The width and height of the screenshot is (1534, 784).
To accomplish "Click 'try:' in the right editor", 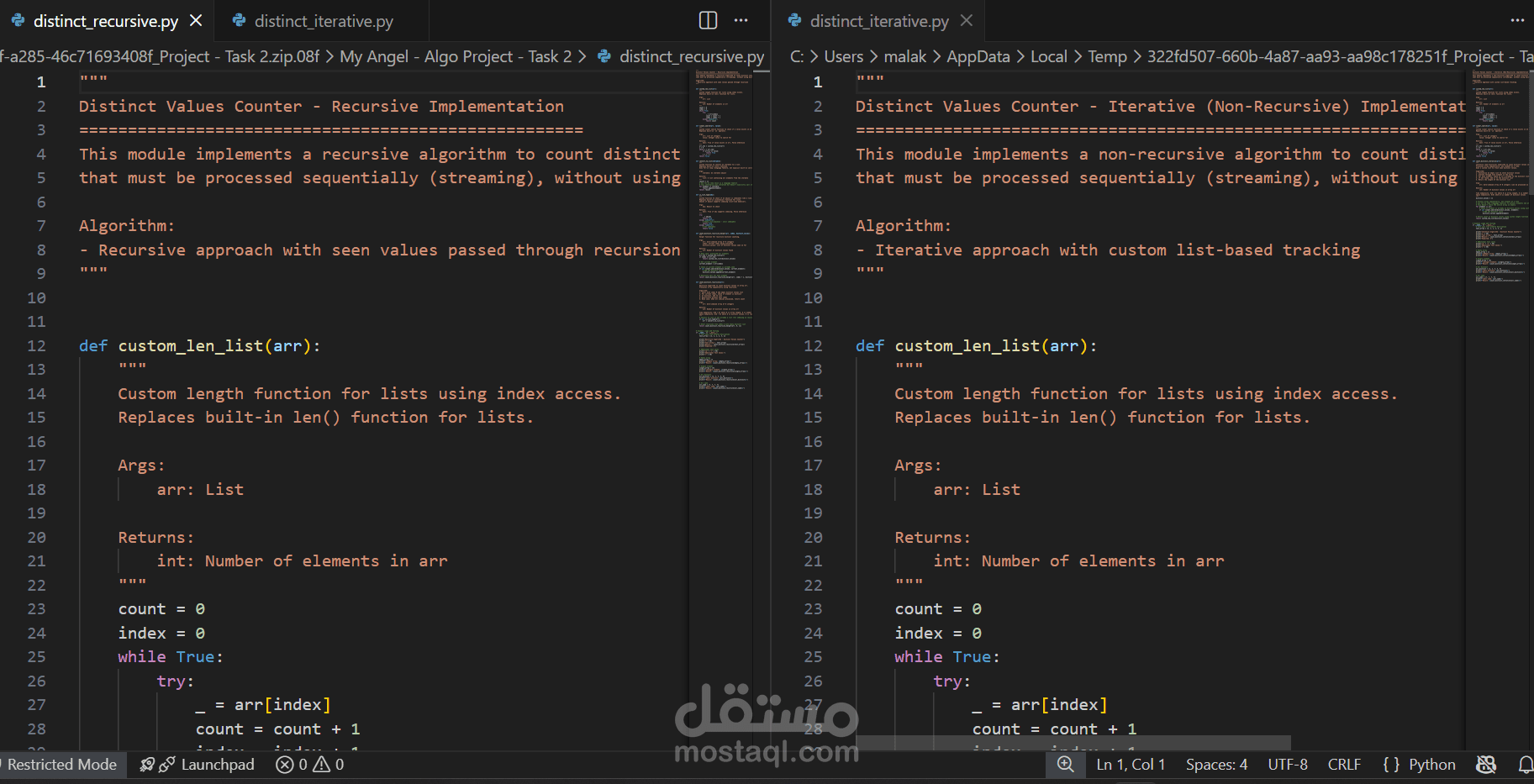I will (x=952, y=681).
